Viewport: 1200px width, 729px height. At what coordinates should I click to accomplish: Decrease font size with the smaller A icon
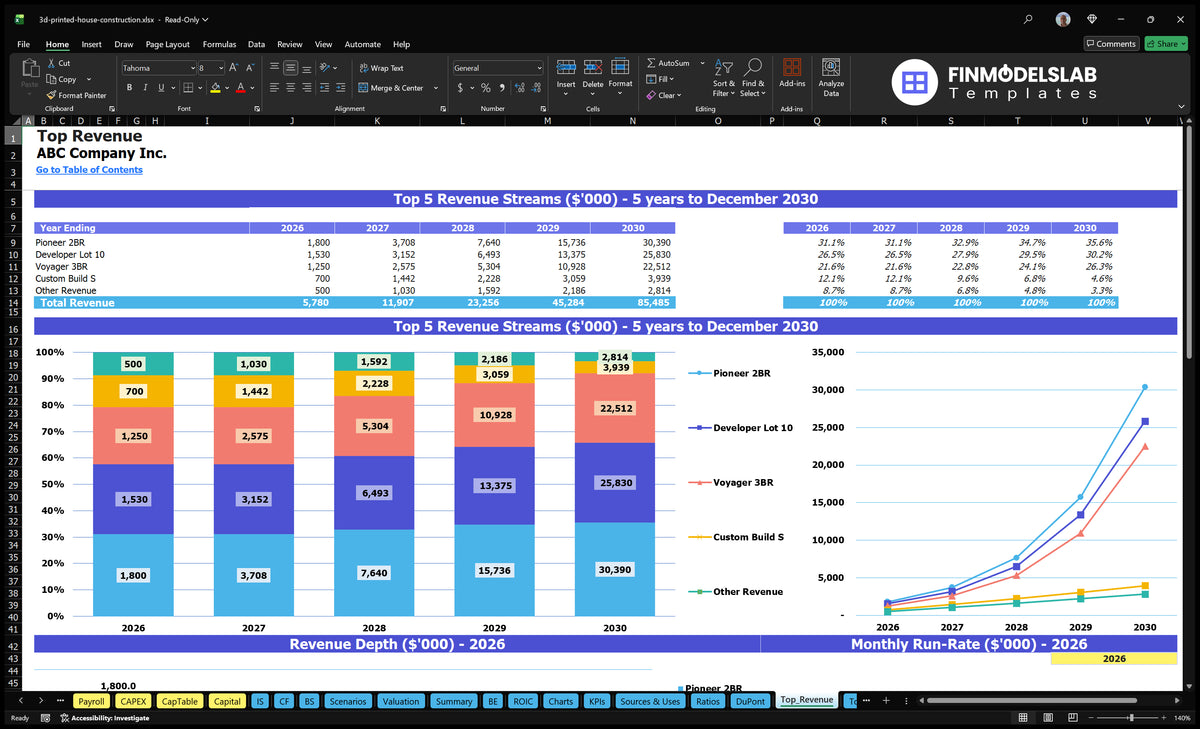pyautogui.click(x=251, y=68)
